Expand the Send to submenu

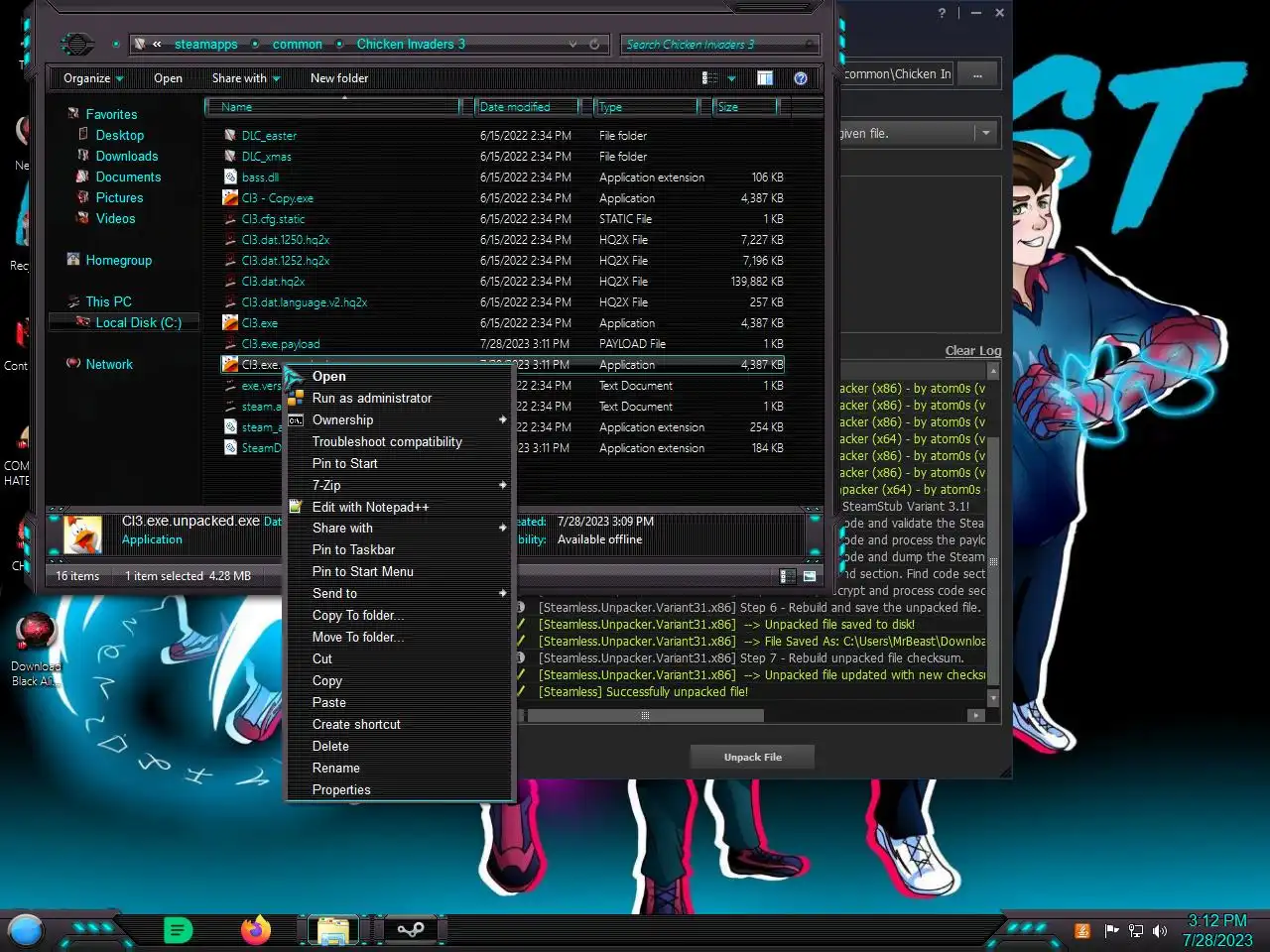tap(503, 594)
